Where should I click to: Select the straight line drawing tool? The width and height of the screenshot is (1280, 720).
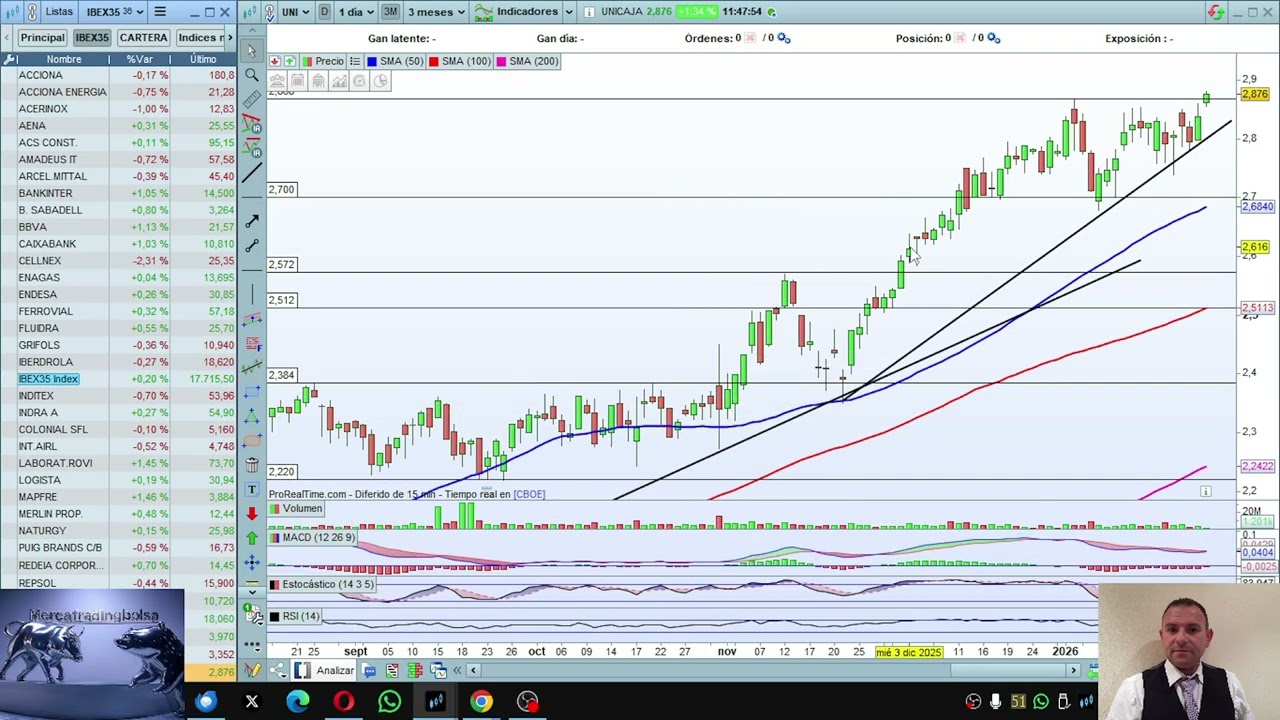tap(251, 172)
